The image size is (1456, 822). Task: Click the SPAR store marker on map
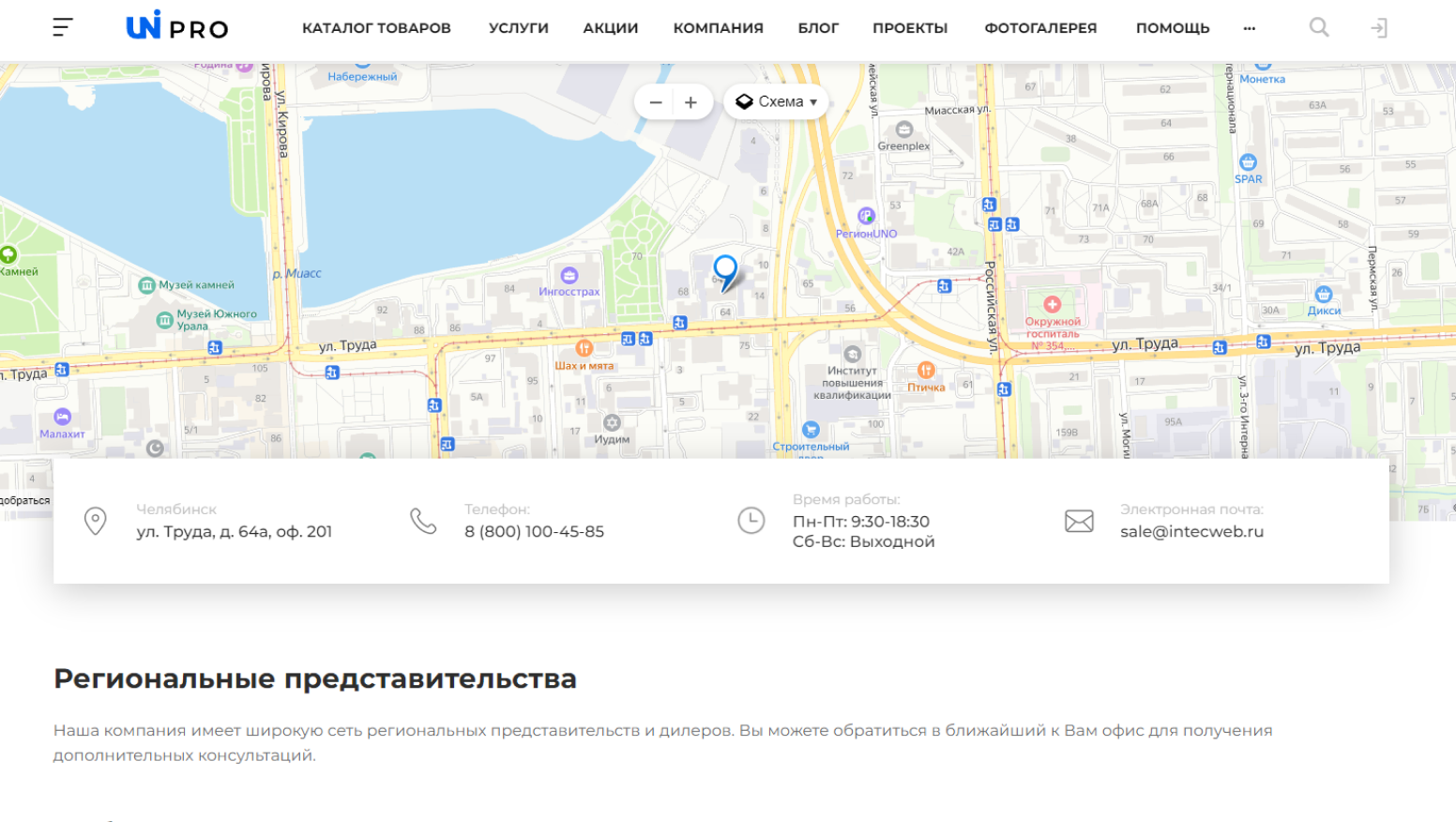(1248, 163)
